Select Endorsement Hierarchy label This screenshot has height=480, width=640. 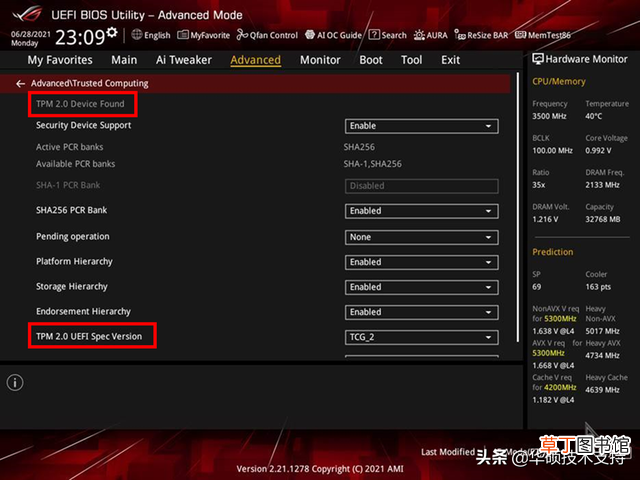tap(83, 311)
